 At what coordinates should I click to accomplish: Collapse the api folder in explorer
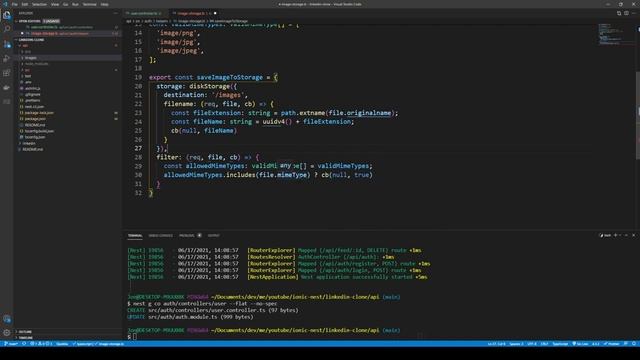click(25, 46)
